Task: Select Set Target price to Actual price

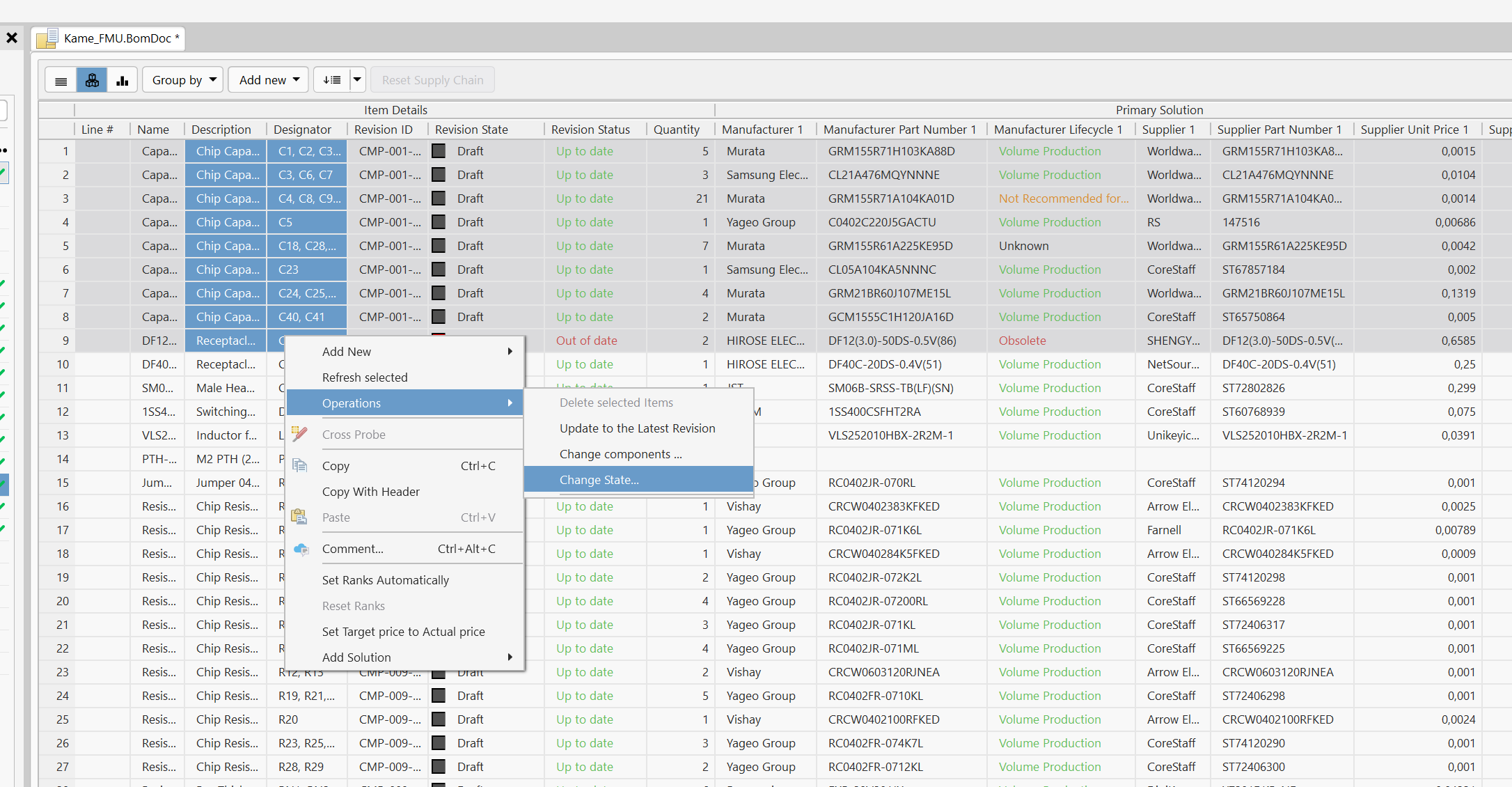Action: [x=404, y=631]
